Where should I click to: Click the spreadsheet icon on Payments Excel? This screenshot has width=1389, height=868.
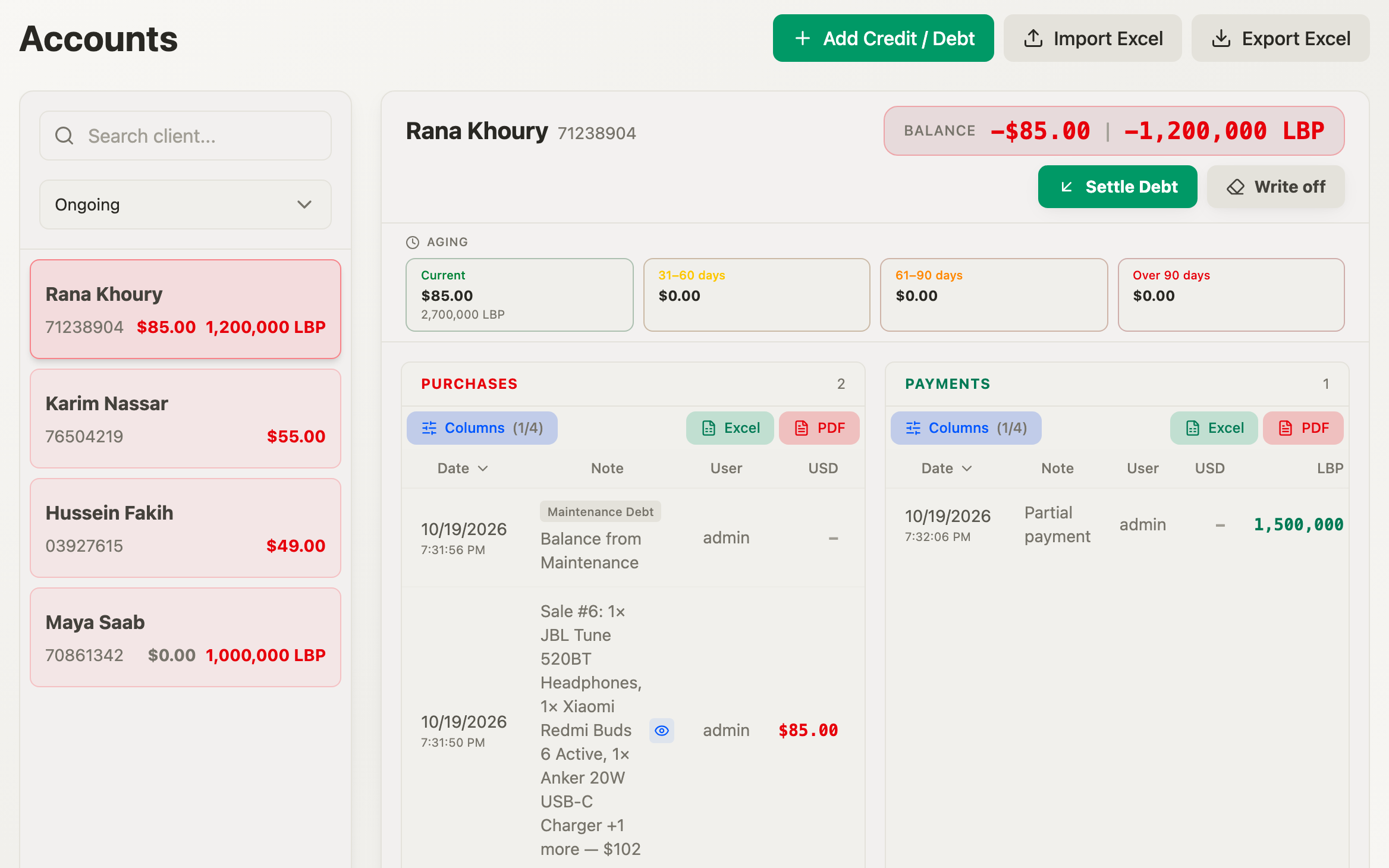1193,428
